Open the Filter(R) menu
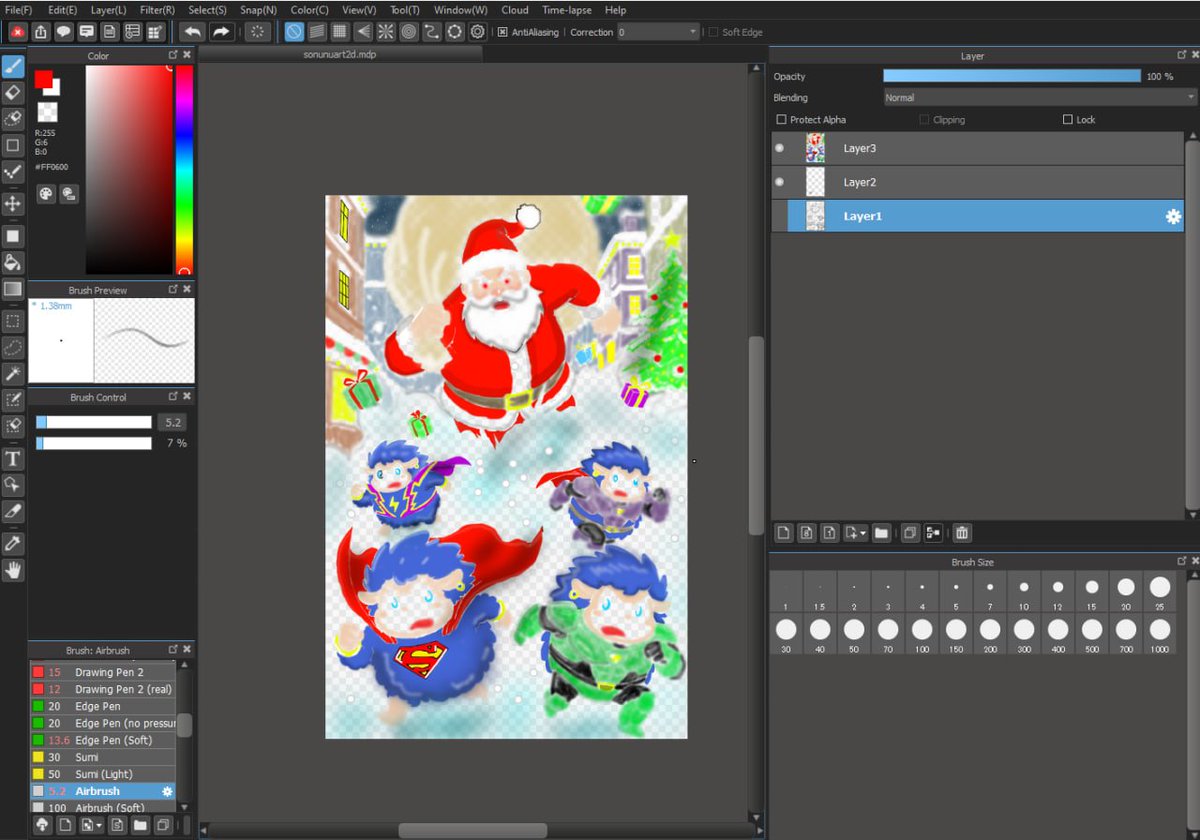The image size is (1200, 840). point(157,10)
